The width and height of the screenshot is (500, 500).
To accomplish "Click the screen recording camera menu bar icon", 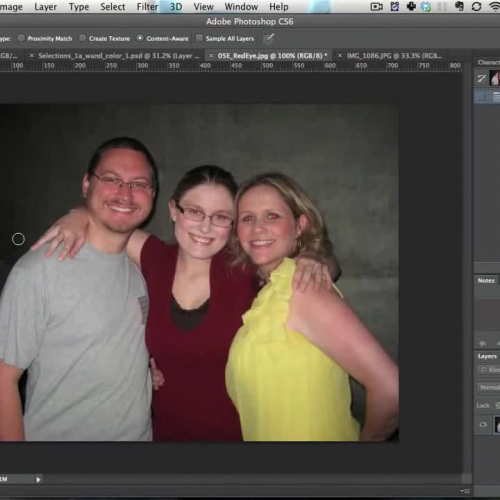I will pos(376,7).
